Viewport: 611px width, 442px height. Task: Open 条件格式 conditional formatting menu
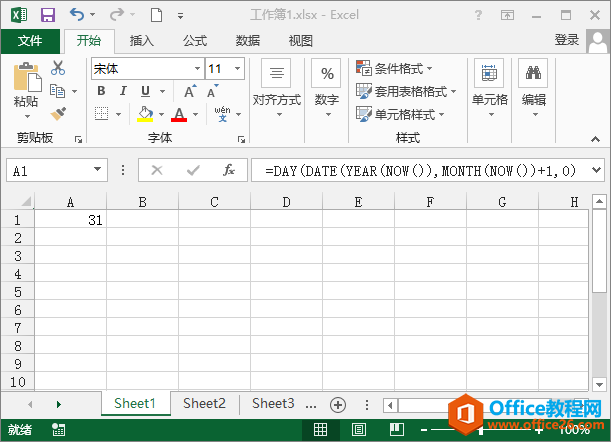coord(394,69)
